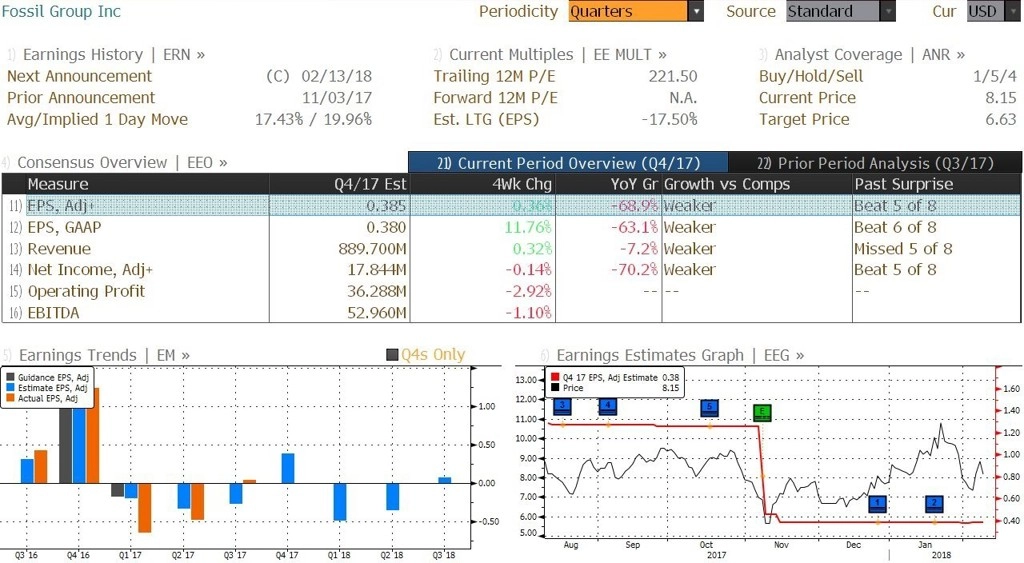
Task: Click the Fossil Group Inc title
Action: point(61,11)
